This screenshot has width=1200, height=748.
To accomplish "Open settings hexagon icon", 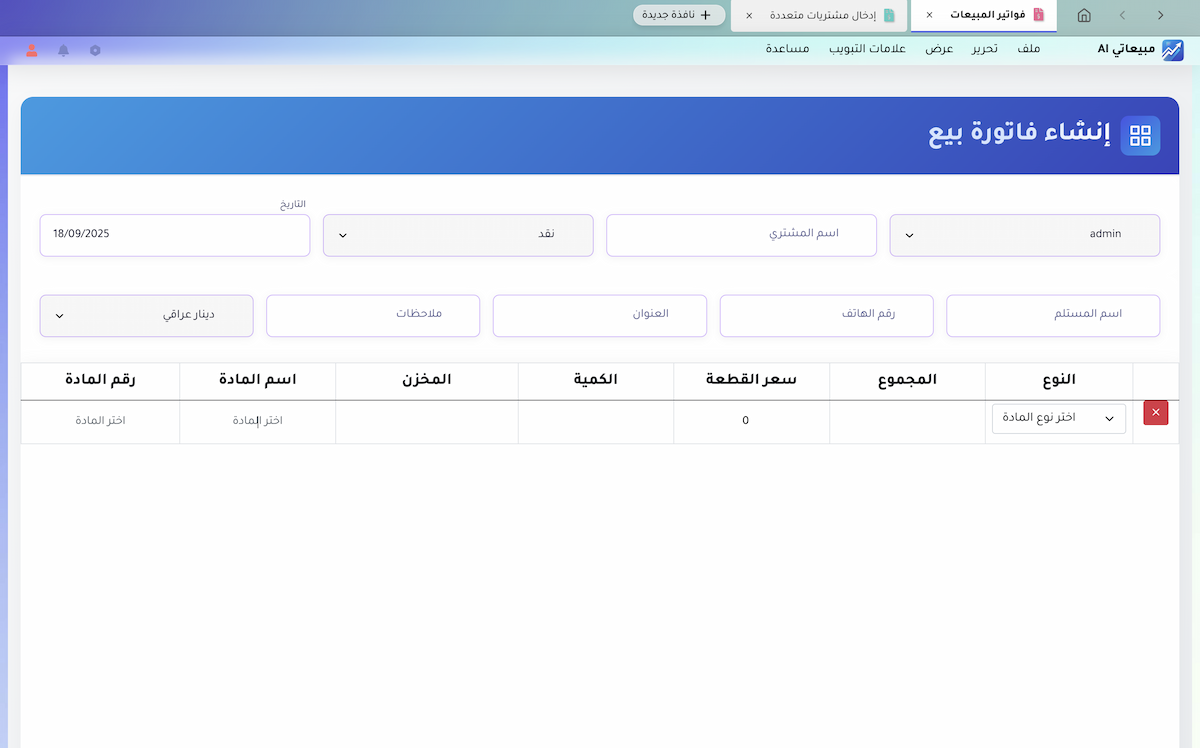I will pos(95,50).
